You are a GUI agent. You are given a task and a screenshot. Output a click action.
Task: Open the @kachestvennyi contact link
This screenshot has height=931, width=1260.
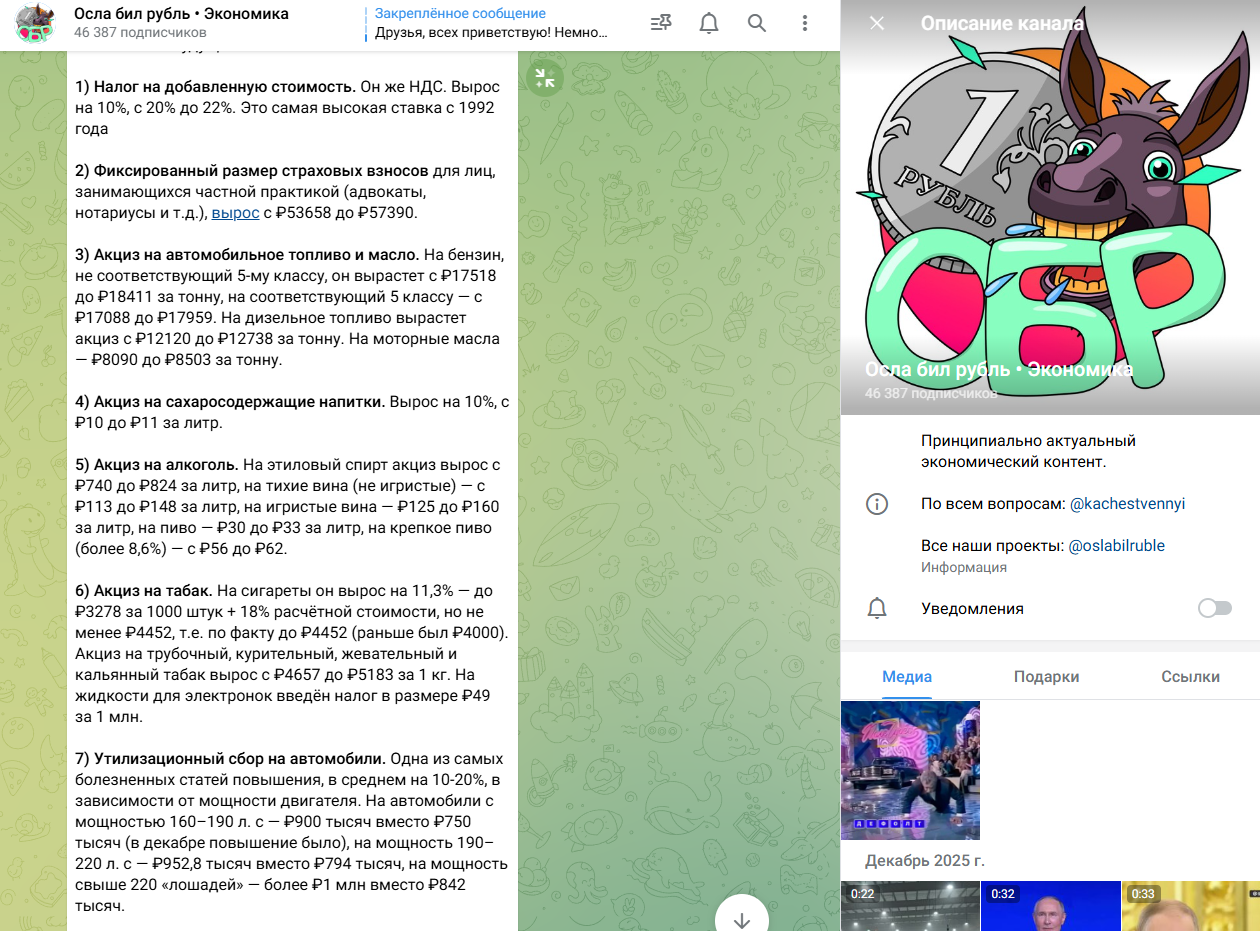point(1127,504)
